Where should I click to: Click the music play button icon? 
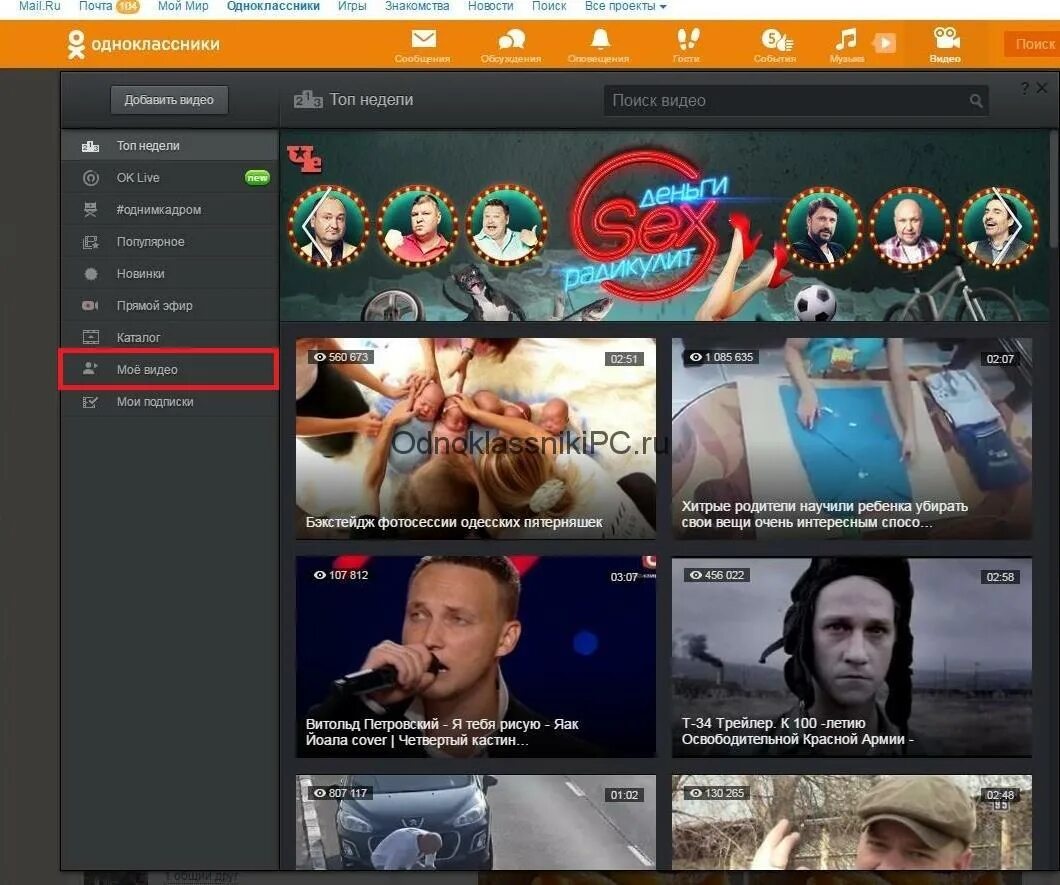(x=884, y=43)
